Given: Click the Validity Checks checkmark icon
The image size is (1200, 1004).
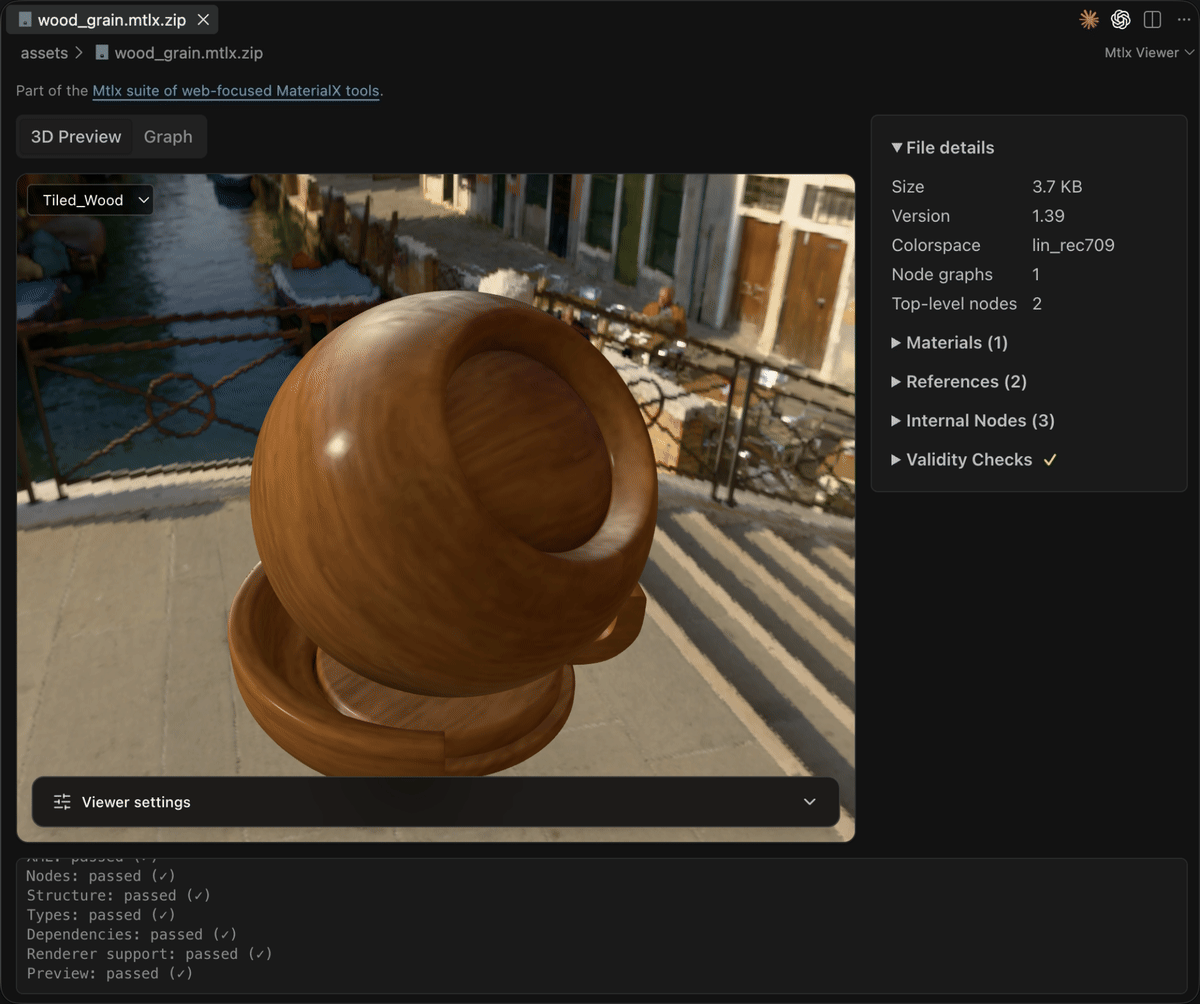Looking at the screenshot, I should [1050, 460].
